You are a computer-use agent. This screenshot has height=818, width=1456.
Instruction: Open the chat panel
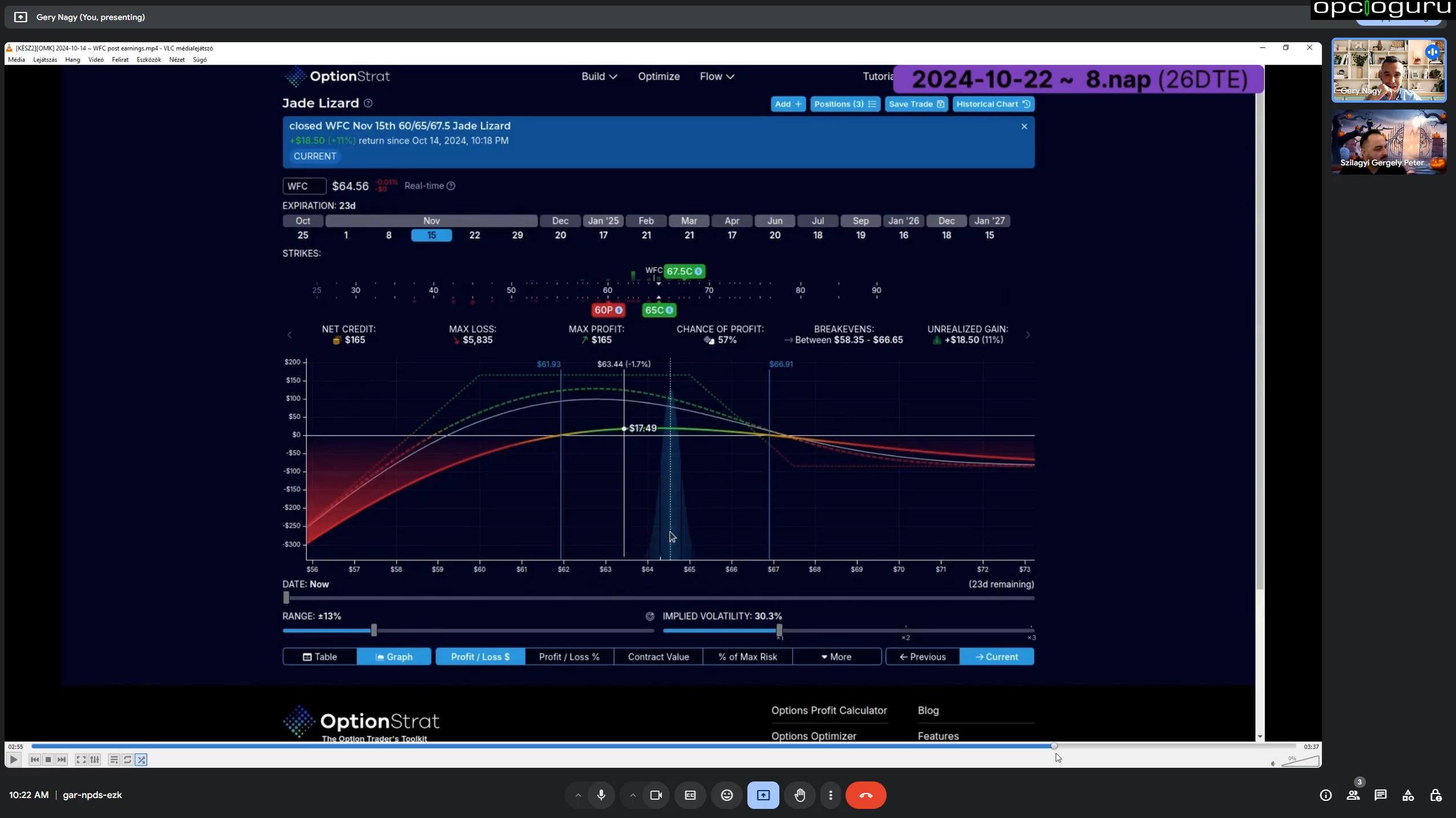(x=1381, y=795)
